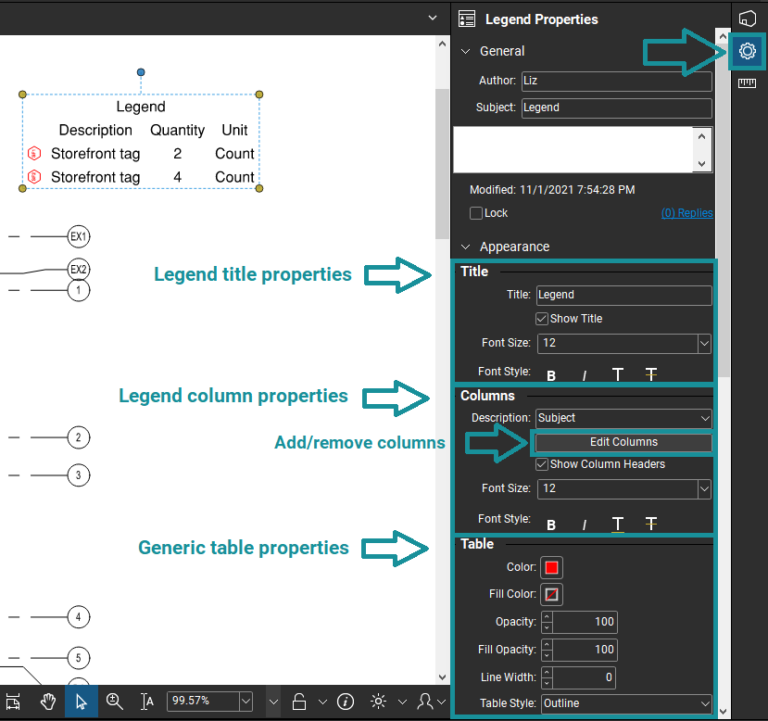The height and width of the screenshot is (721, 768).
Task: Click document scrollbar up arrow
Action: point(442,44)
